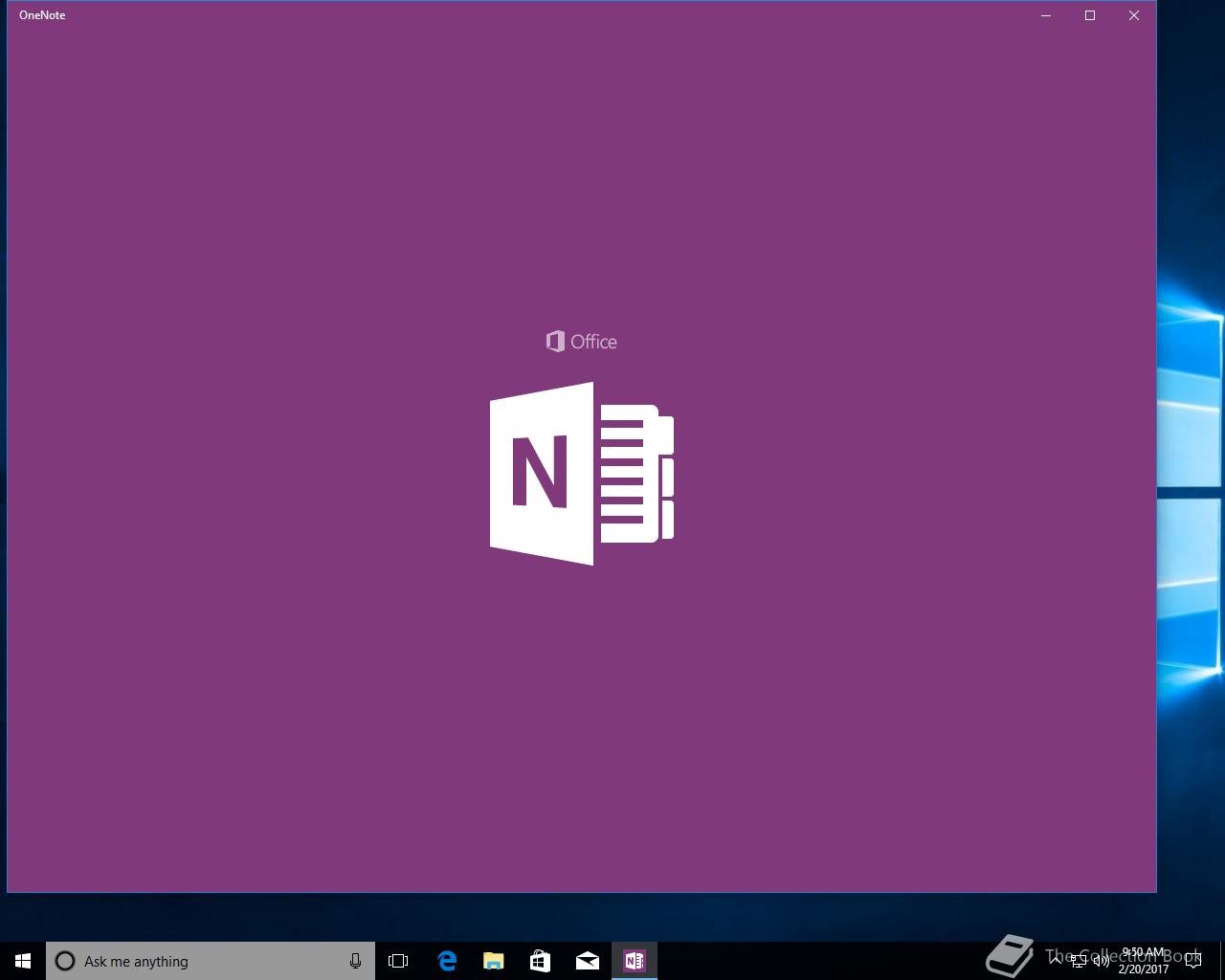
Task: Show desktop via the taskbar's far-right sliver
Action: click(1222, 961)
